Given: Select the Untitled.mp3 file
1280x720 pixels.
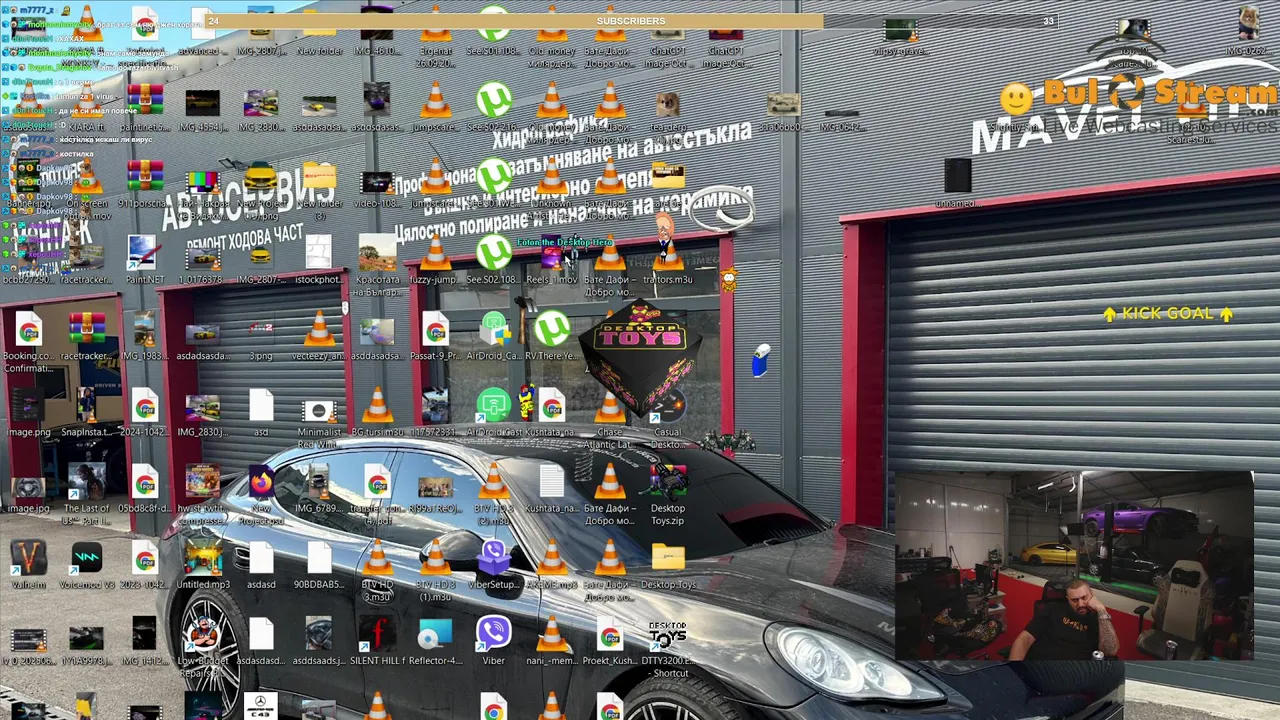Looking at the screenshot, I should 202,565.
